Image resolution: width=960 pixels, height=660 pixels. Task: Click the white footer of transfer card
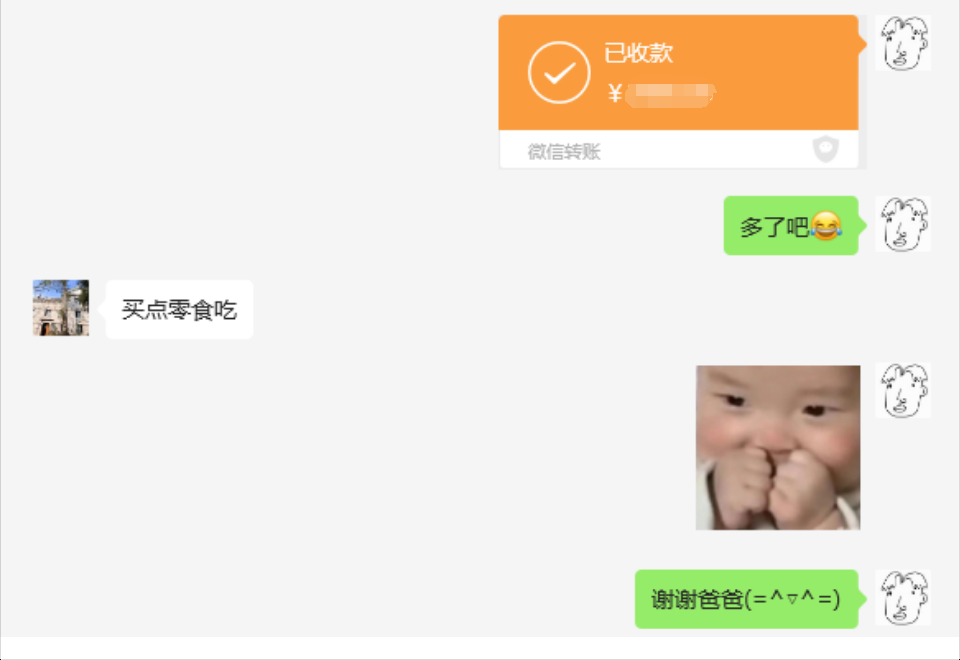[x=678, y=149]
